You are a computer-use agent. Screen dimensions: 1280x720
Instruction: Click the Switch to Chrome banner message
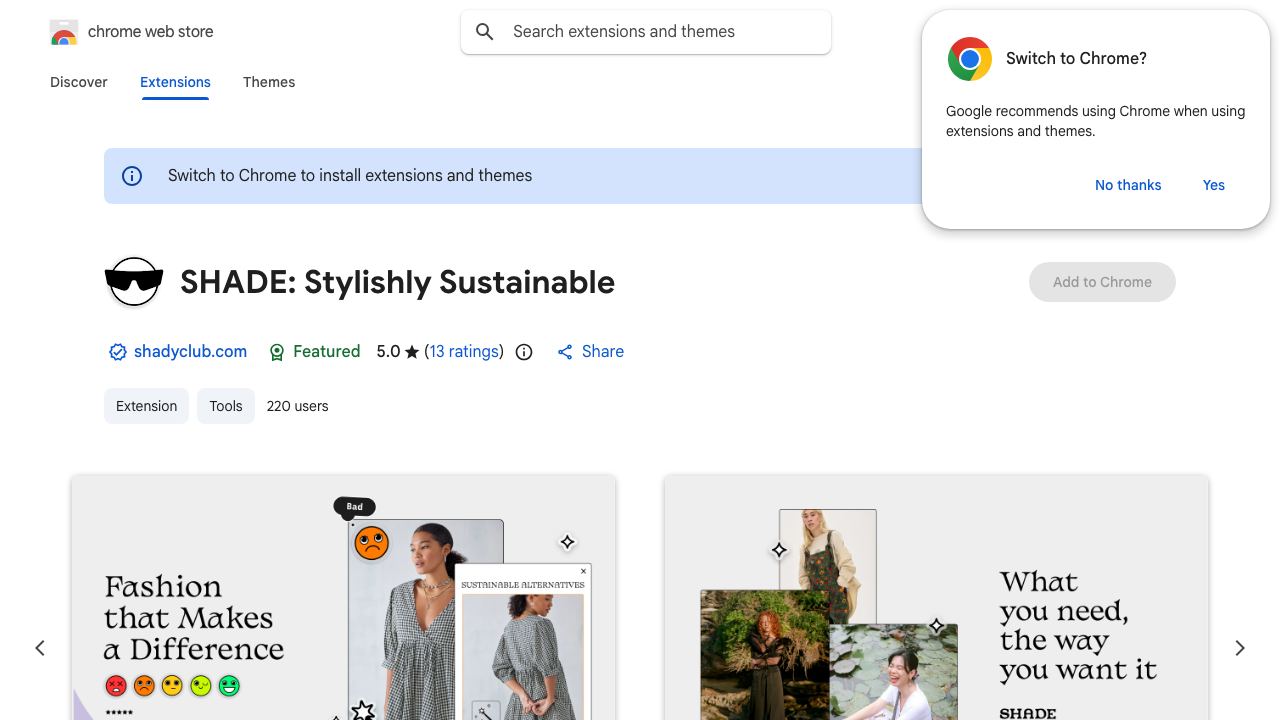point(350,176)
